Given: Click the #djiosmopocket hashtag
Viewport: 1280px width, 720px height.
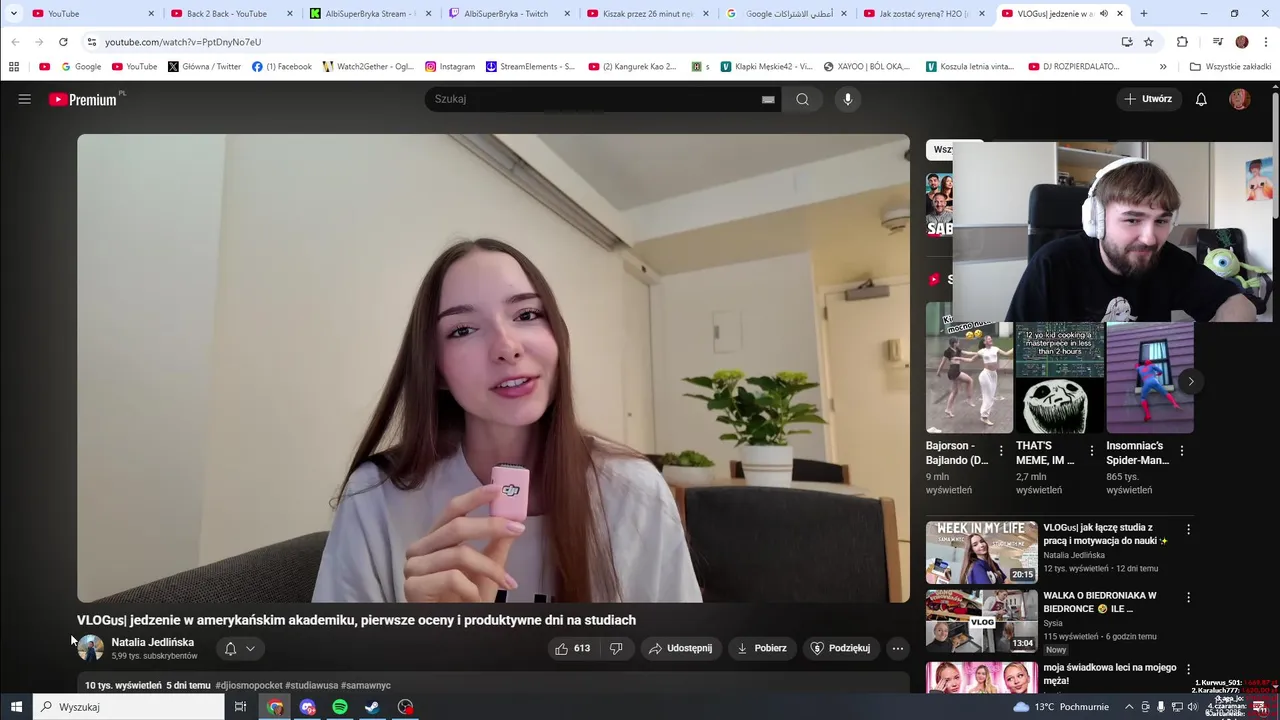Looking at the screenshot, I should pos(249,685).
